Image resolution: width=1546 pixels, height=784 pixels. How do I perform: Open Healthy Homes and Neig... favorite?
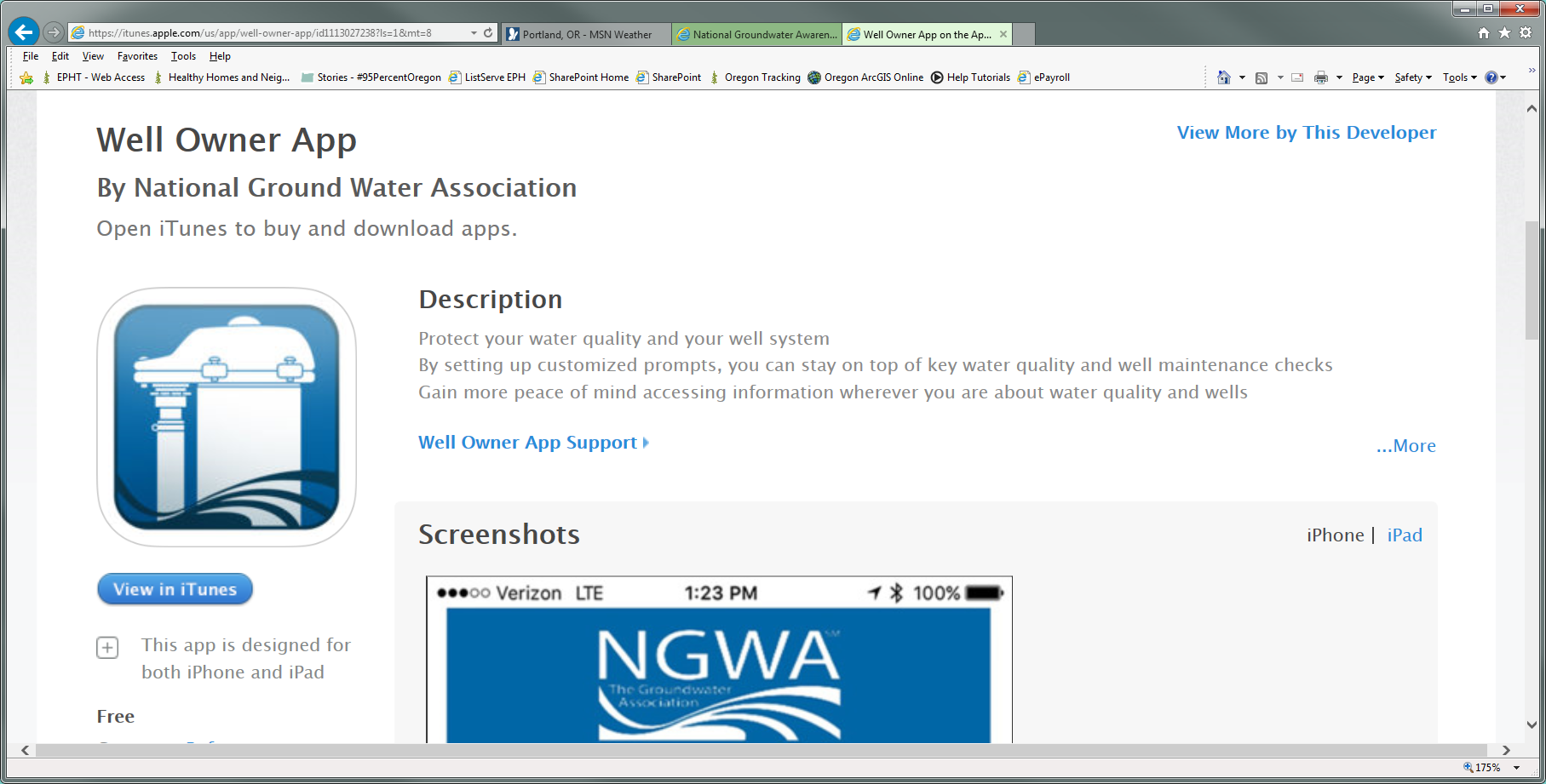click(221, 77)
